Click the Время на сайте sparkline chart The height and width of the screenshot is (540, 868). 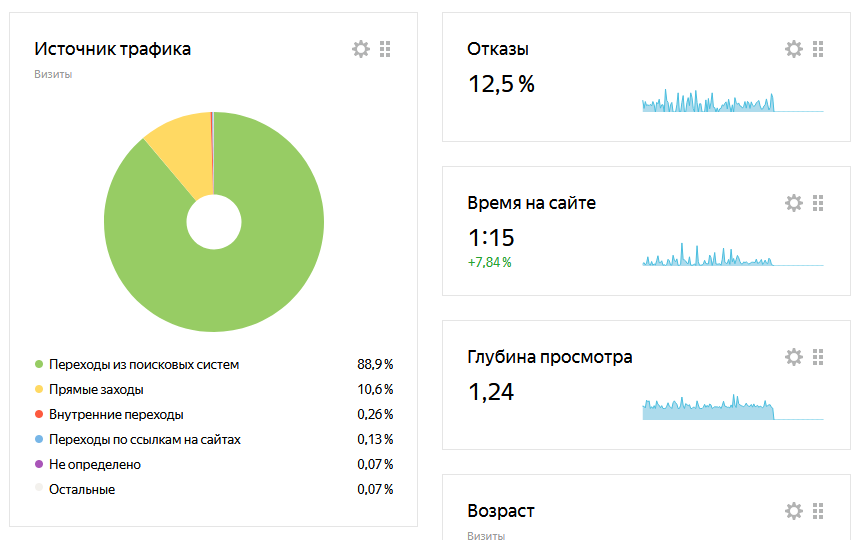point(732,255)
